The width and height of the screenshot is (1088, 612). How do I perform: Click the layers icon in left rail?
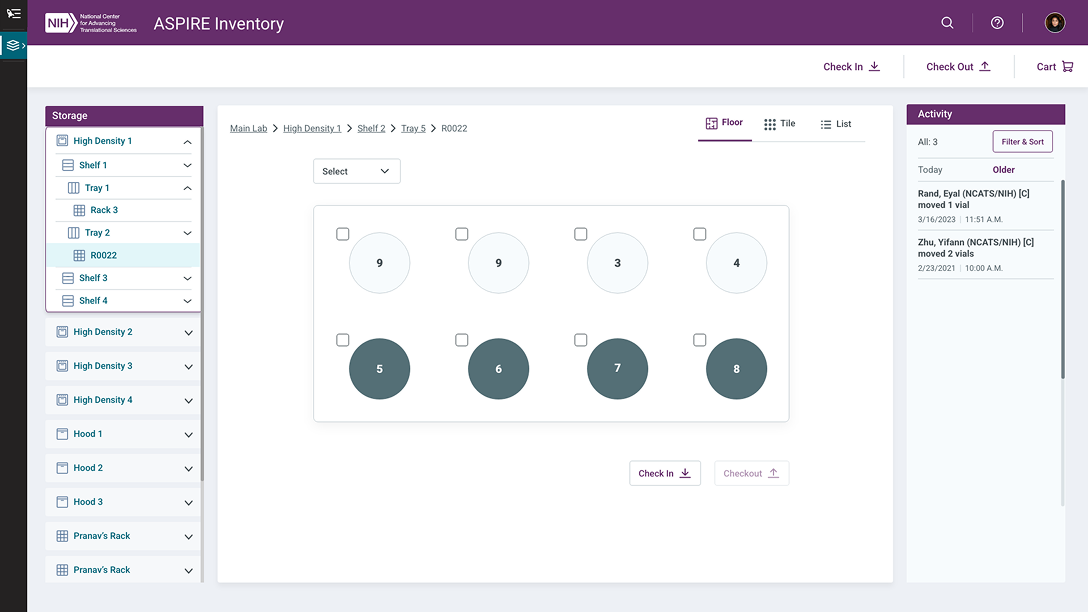click(13, 45)
